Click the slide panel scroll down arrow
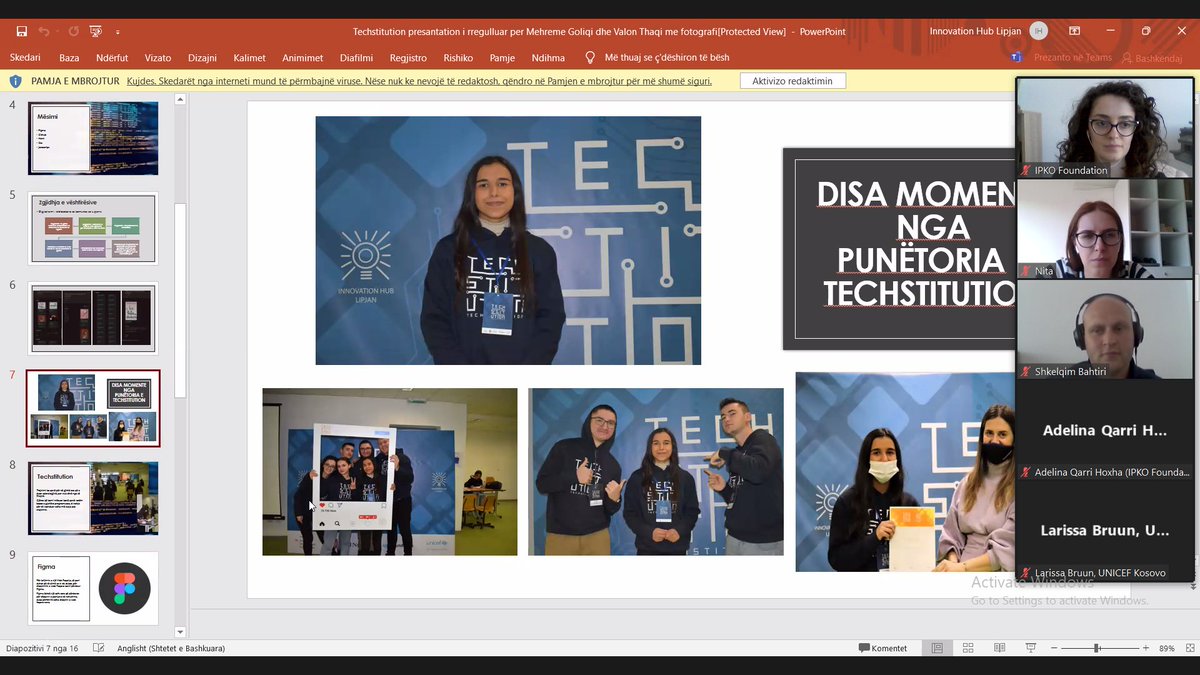The height and width of the screenshot is (675, 1200). [180, 632]
